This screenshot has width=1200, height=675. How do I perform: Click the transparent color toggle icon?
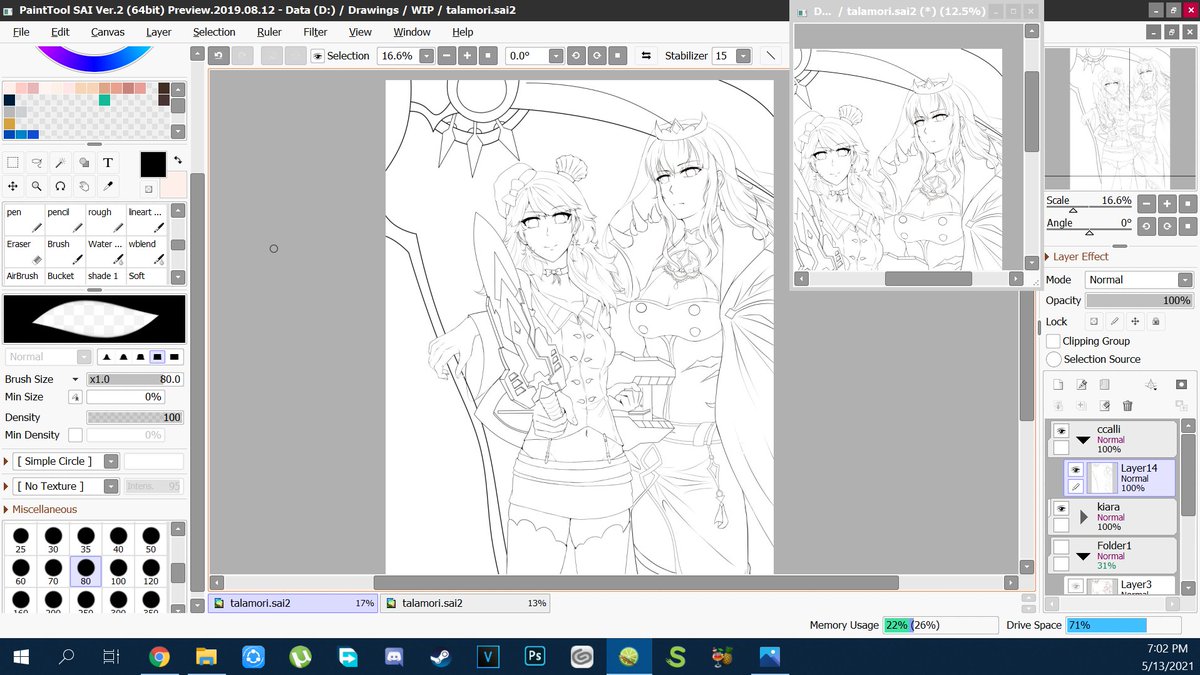[148, 188]
